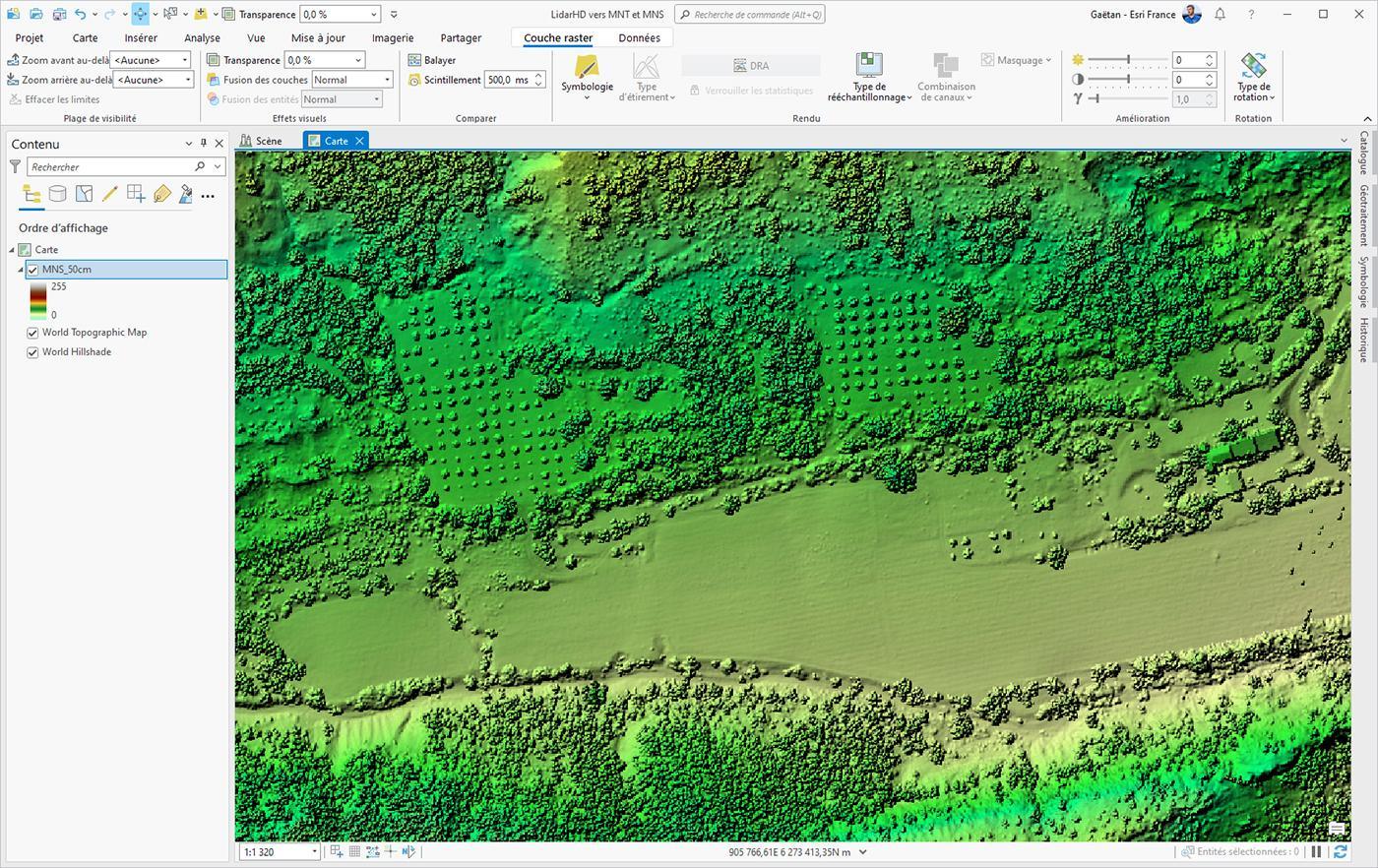Viewport: 1378px width, 868px height.
Task: Adjust the gamma slider
Action: coord(1127,98)
